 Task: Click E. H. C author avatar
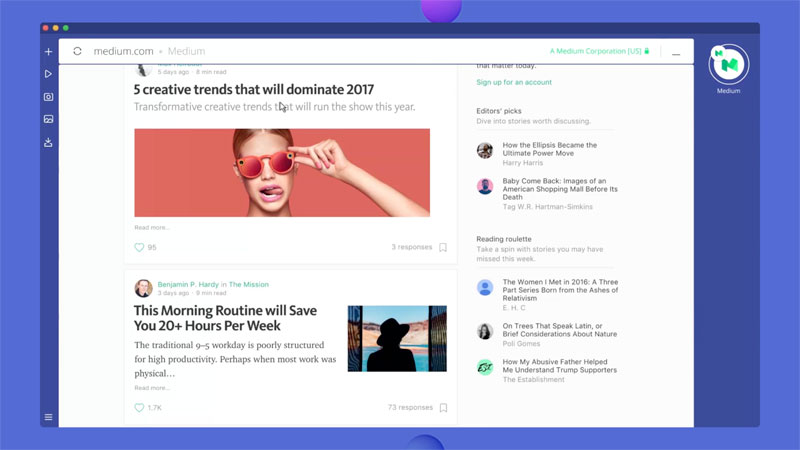pos(485,287)
